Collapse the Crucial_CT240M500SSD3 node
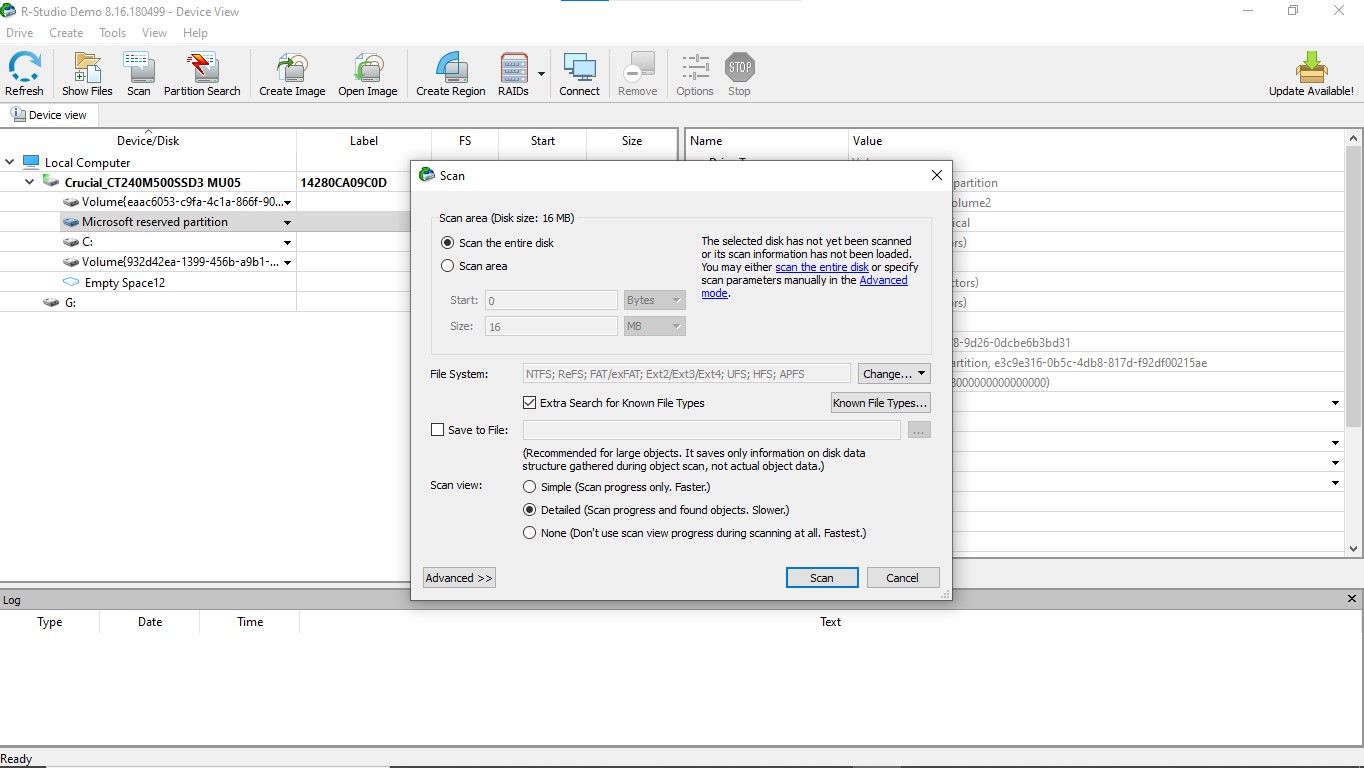Screen dimensions: 1364x768 30,182
